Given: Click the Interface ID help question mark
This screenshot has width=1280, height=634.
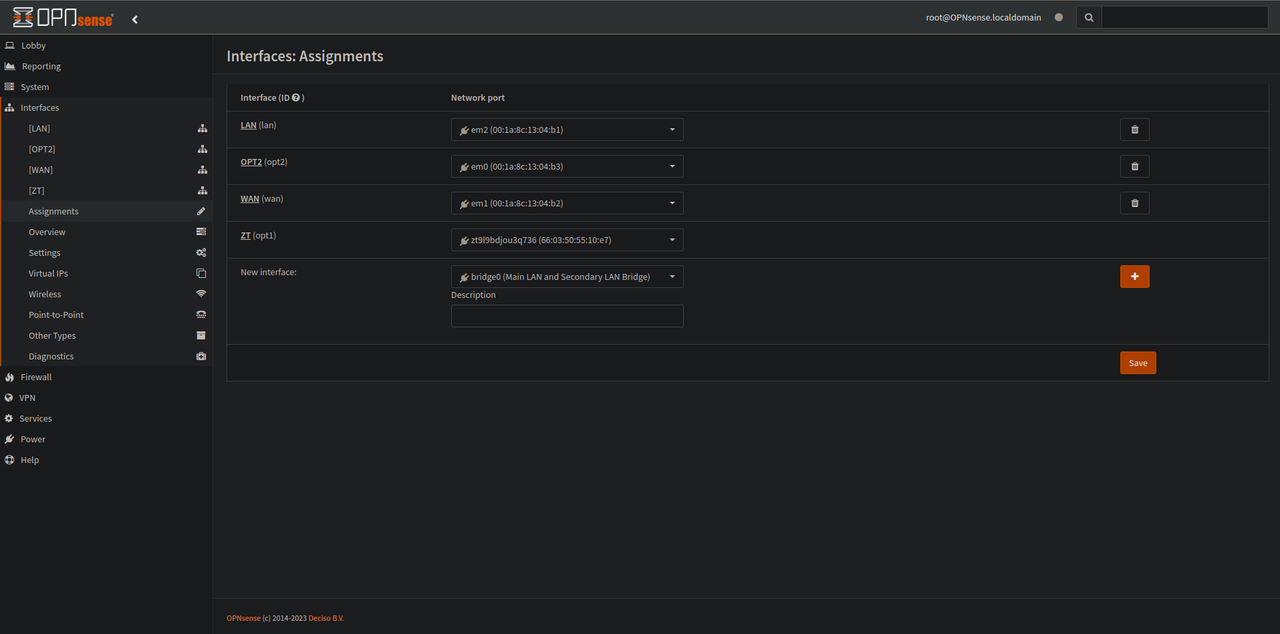Looking at the screenshot, I should 296,98.
